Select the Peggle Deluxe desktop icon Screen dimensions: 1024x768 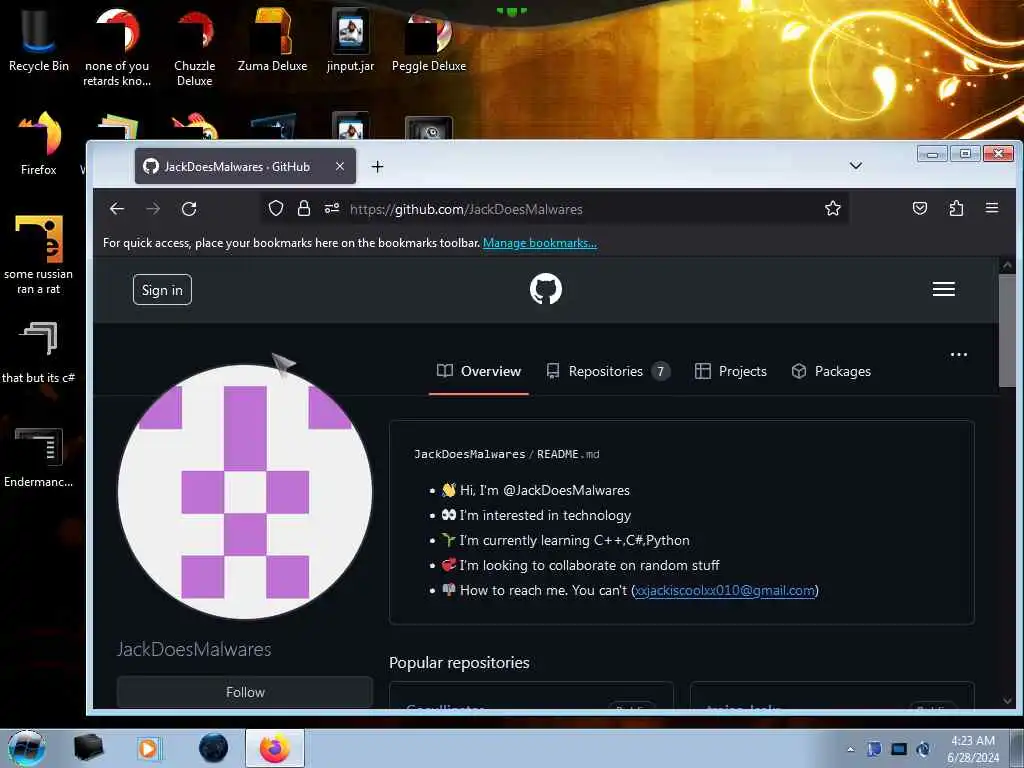tap(428, 39)
